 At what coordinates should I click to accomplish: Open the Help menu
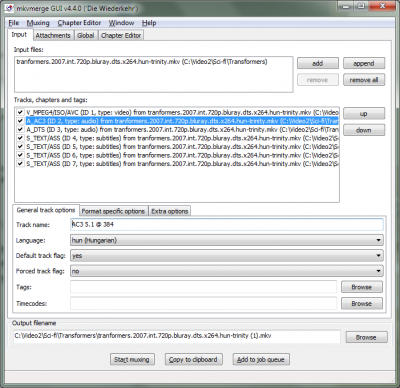point(149,23)
